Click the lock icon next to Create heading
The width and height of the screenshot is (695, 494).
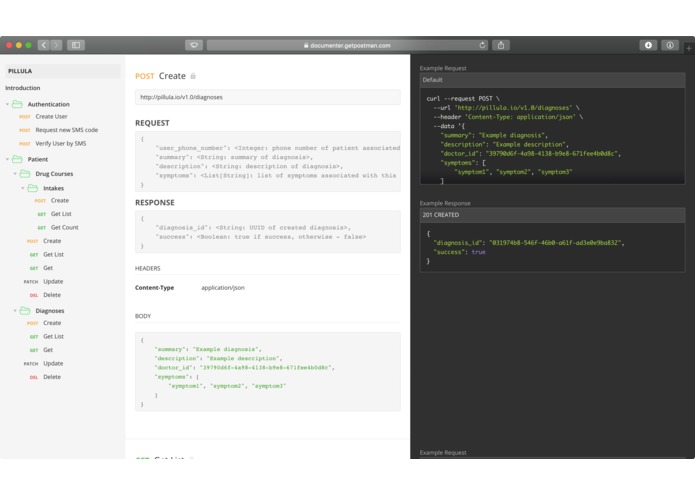[x=193, y=76]
